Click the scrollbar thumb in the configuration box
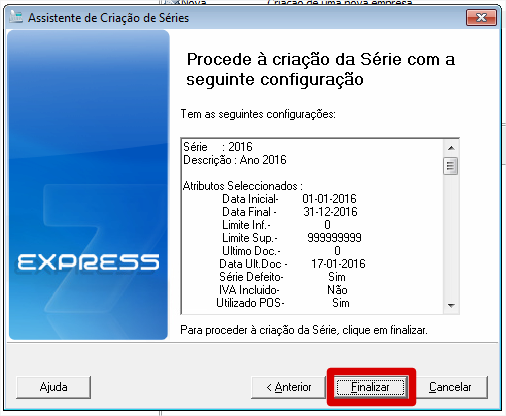Viewport: 506px width, 416px height. pyautogui.click(x=451, y=166)
